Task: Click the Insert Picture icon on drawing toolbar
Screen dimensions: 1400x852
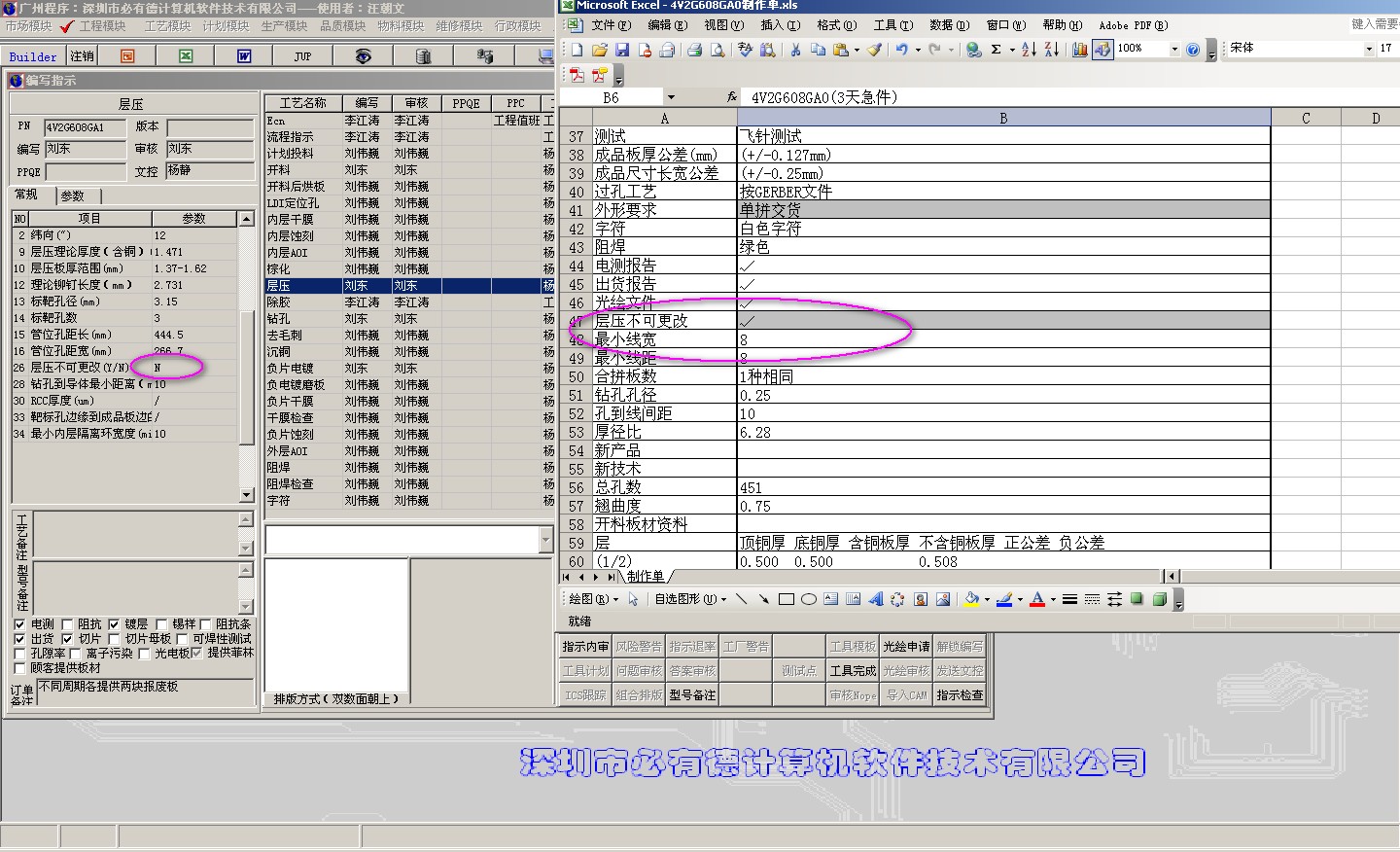Action: pos(943,599)
